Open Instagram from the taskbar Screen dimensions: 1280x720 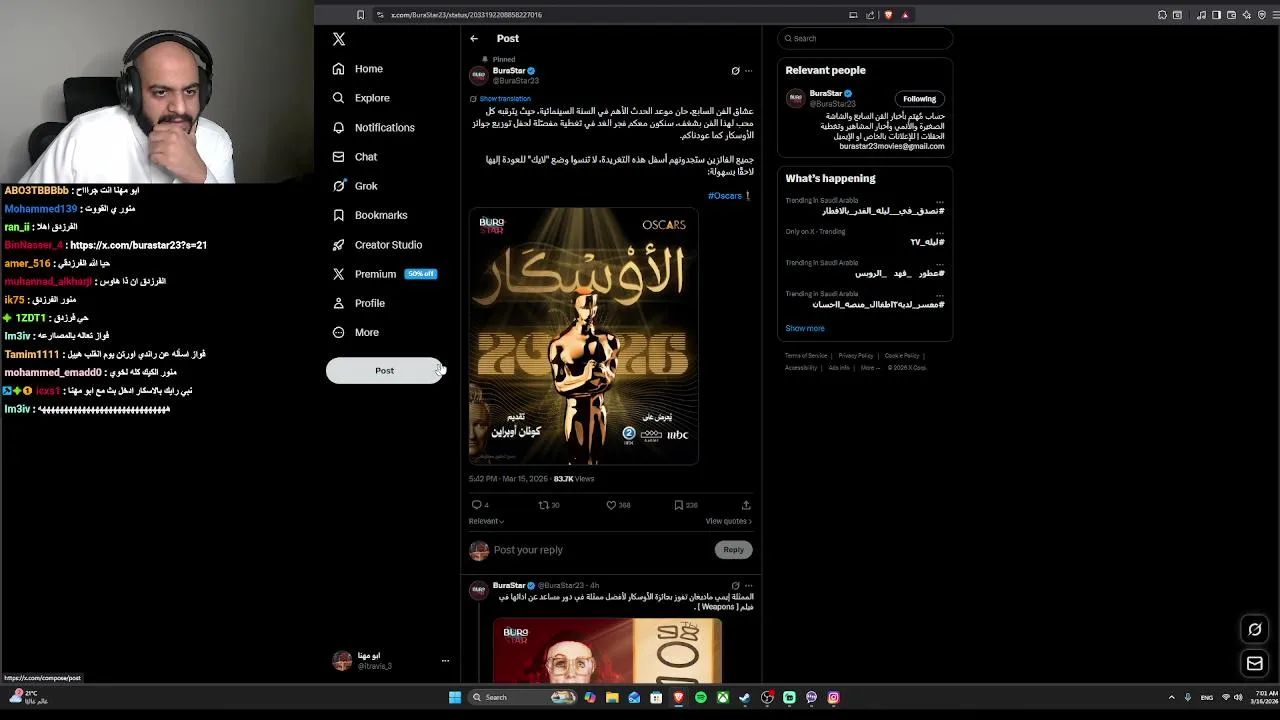click(x=833, y=697)
